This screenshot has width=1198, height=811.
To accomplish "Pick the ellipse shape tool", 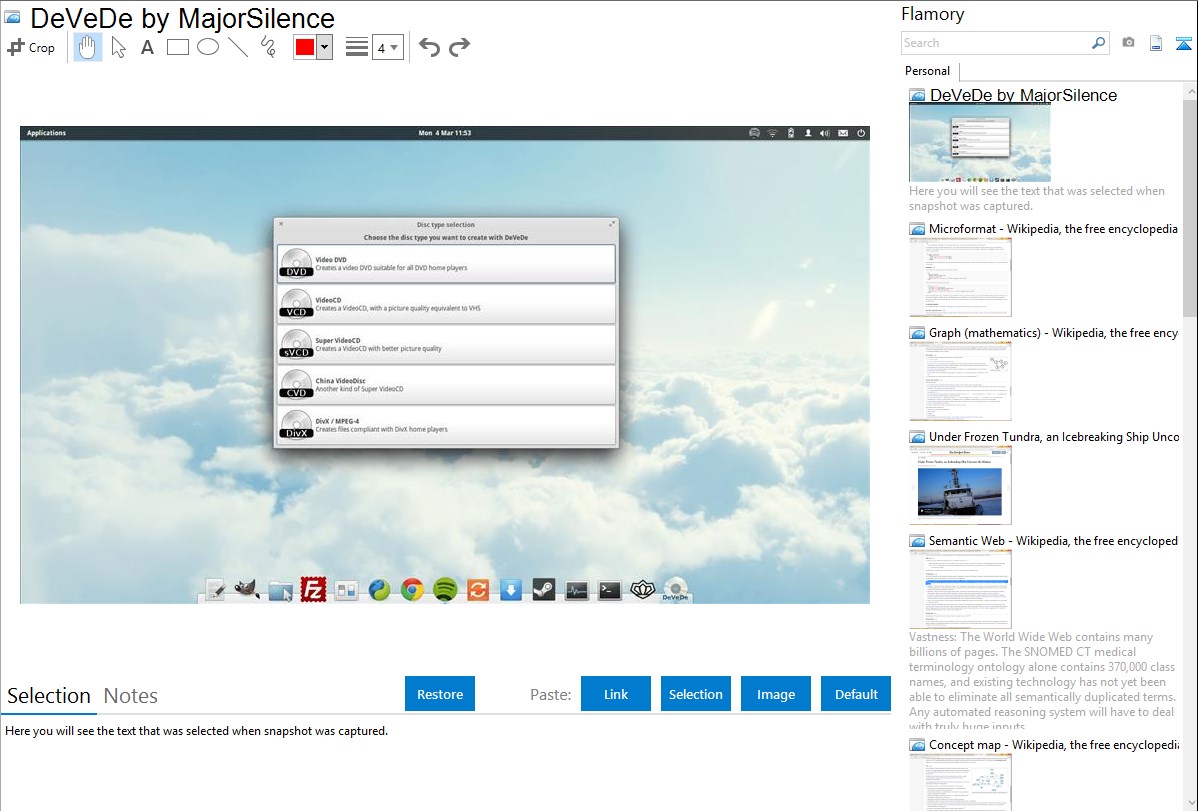I will 208,47.
